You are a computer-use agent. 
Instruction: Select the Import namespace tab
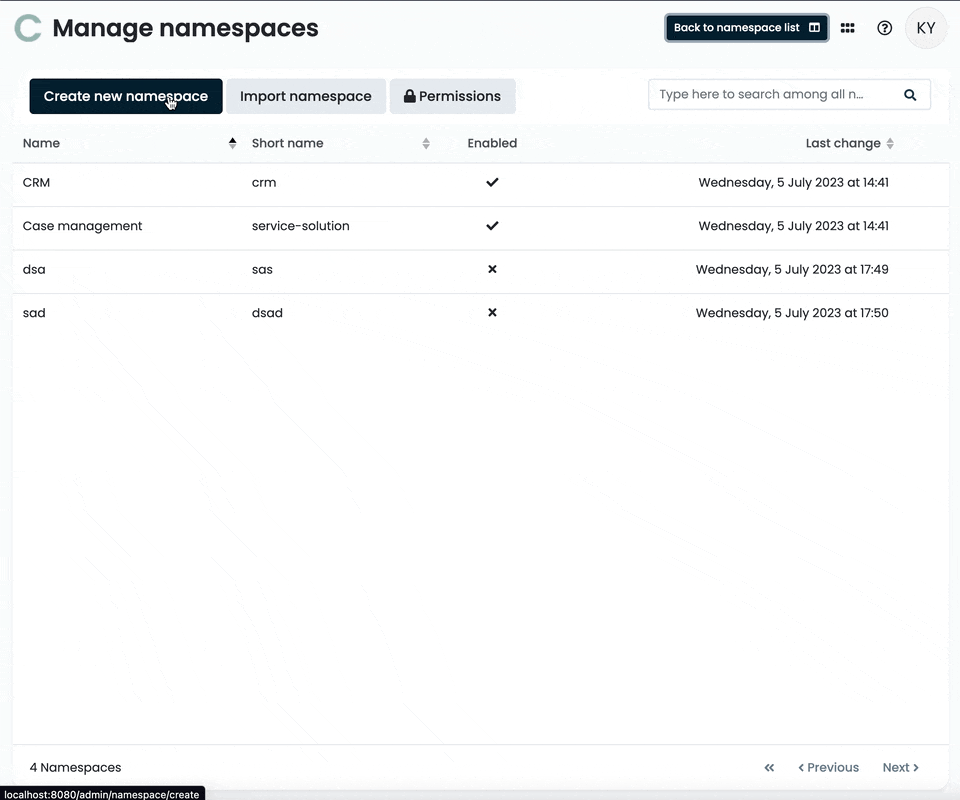[306, 96]
